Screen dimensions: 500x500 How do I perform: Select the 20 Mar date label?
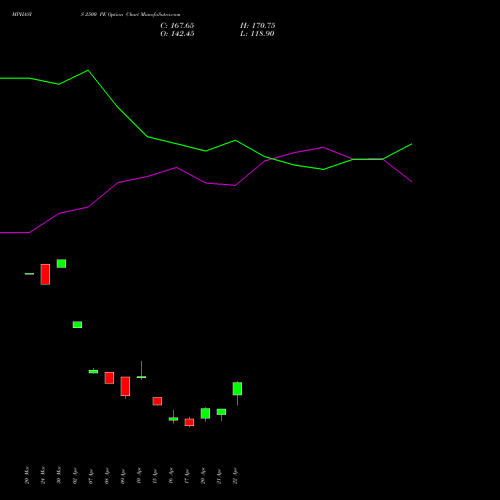(x=27, y=475)
